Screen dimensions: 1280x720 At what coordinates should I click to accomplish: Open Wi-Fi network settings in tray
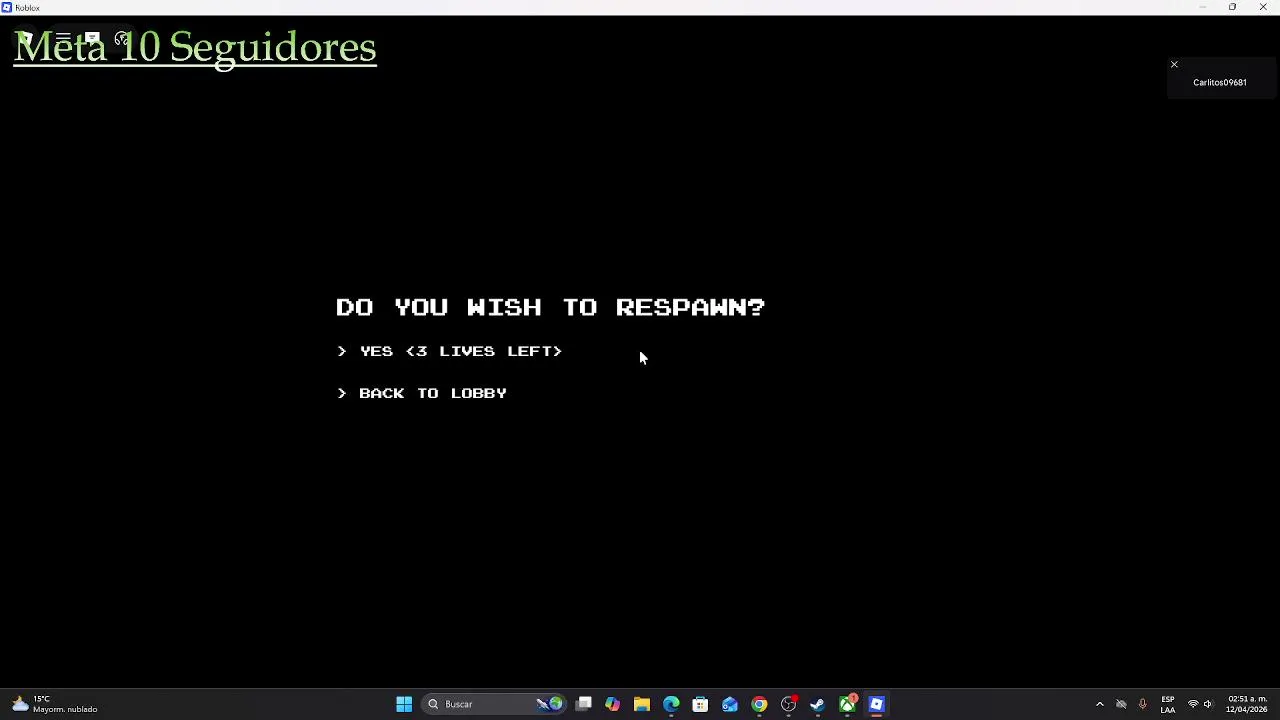point(1193,704)
